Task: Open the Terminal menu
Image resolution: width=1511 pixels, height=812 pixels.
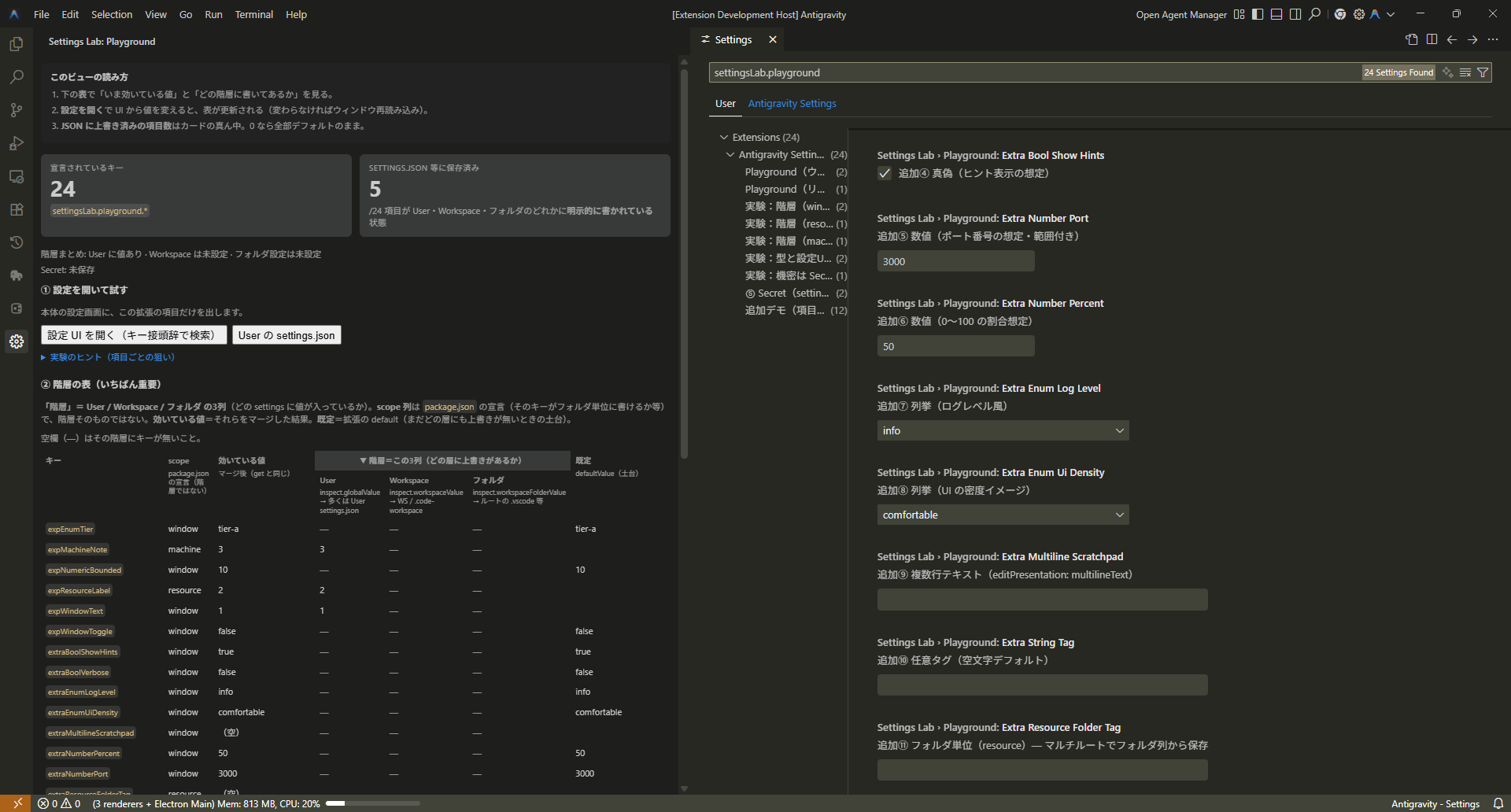Action: 253,14
